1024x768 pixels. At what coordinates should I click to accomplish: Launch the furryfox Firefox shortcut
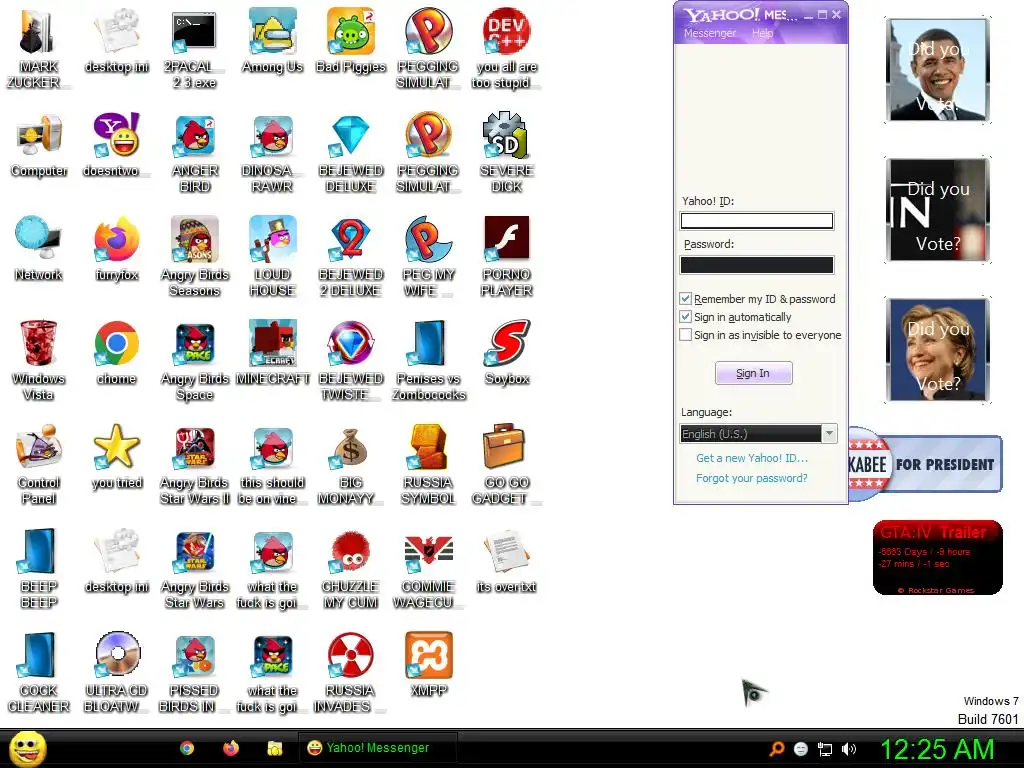tap(116, 249)
